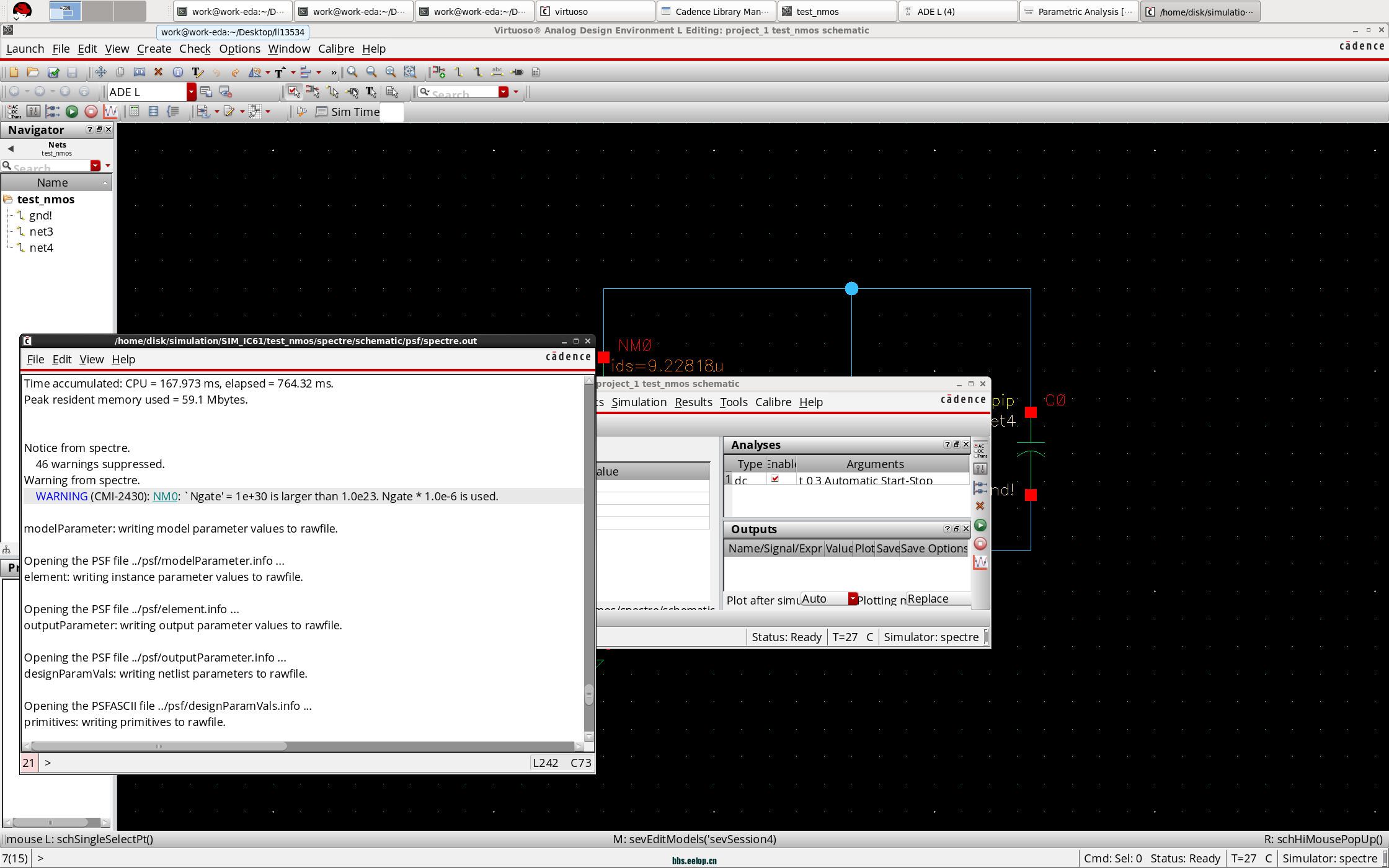Open the Properties info icon
1389x868 pixels.
coord(178,73)
